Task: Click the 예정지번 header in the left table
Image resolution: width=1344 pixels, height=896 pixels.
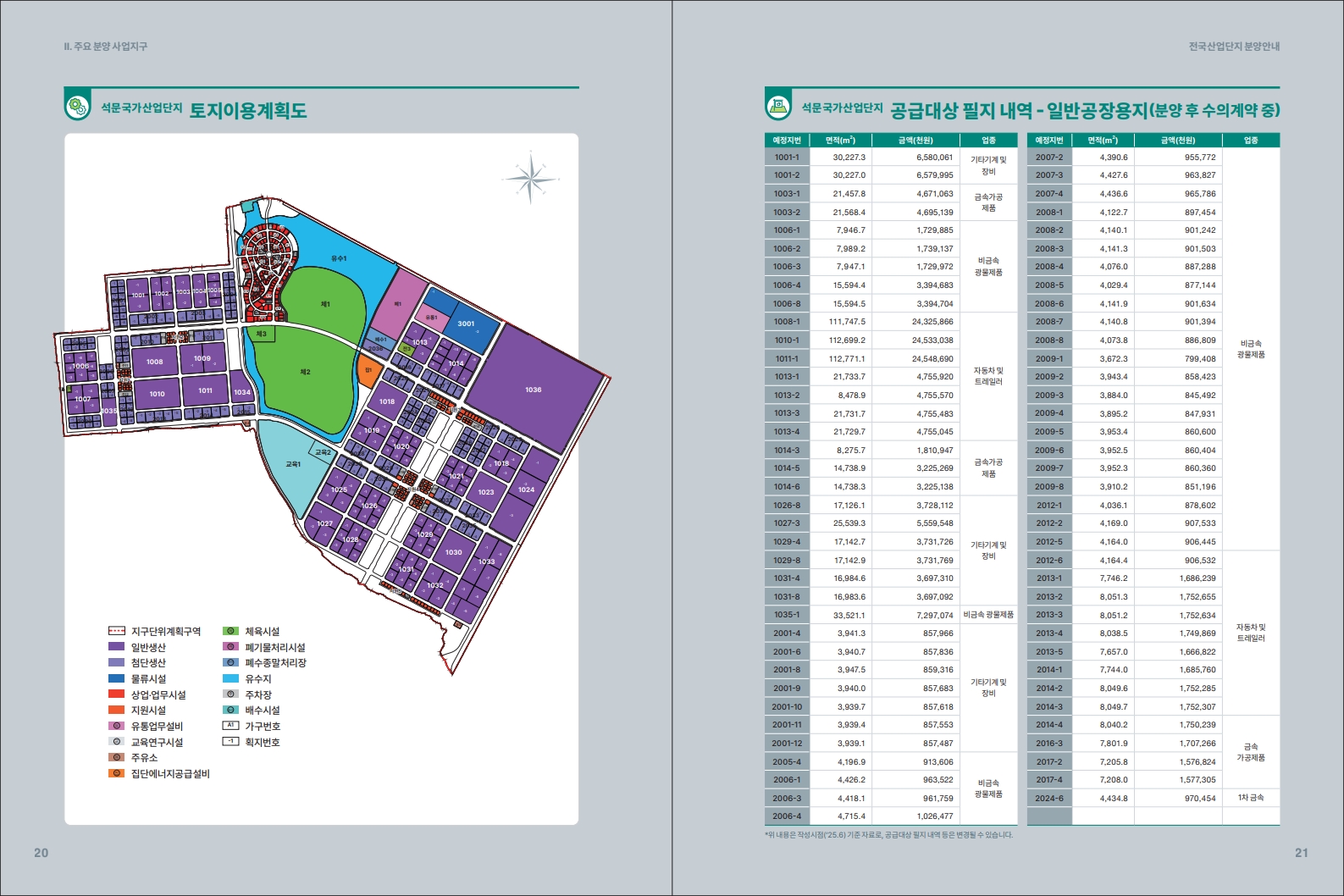Action: 787,140
